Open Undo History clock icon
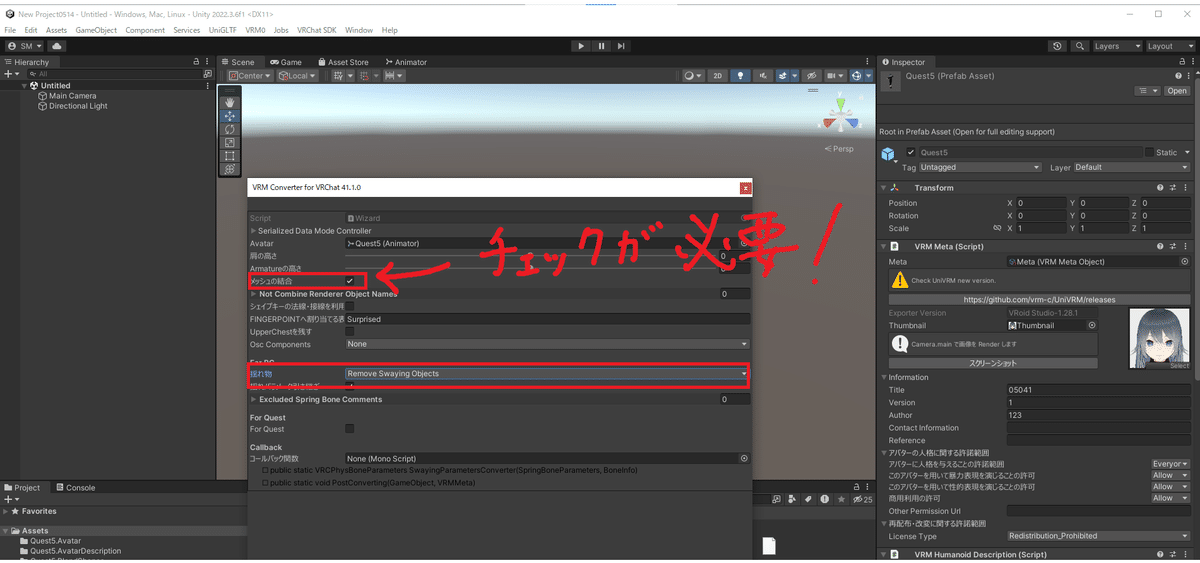 (1058, 46)
